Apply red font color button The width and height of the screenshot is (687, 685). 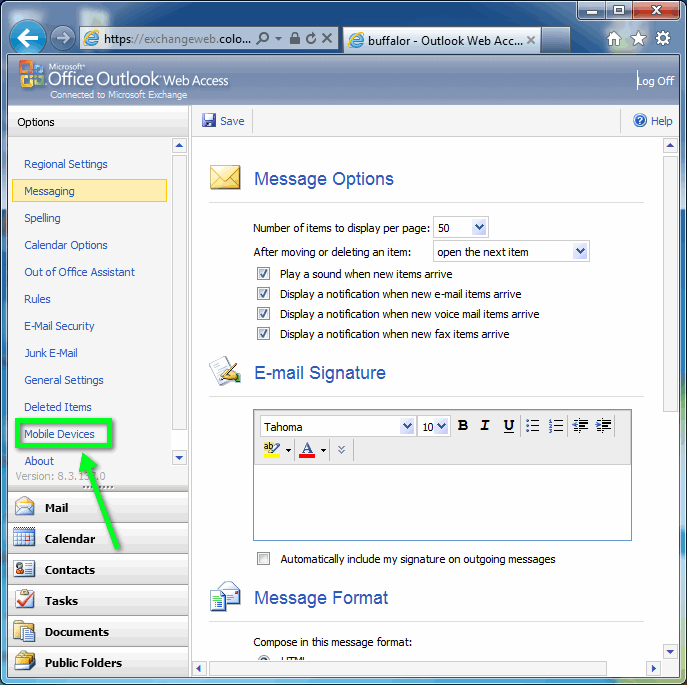click(307, 450)
